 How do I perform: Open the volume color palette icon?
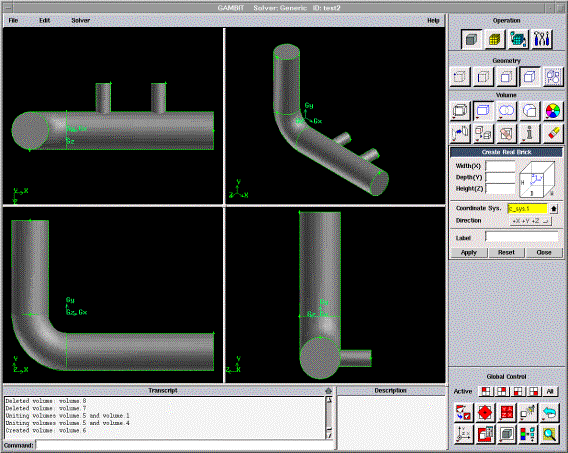[553, 111]
